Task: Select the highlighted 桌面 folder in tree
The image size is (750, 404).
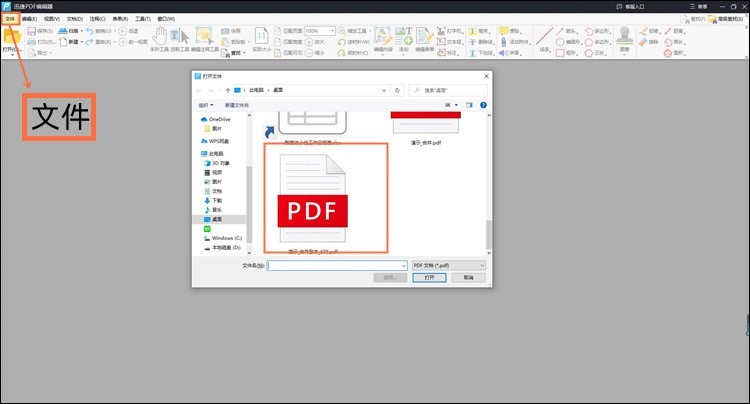Action: 219,219
